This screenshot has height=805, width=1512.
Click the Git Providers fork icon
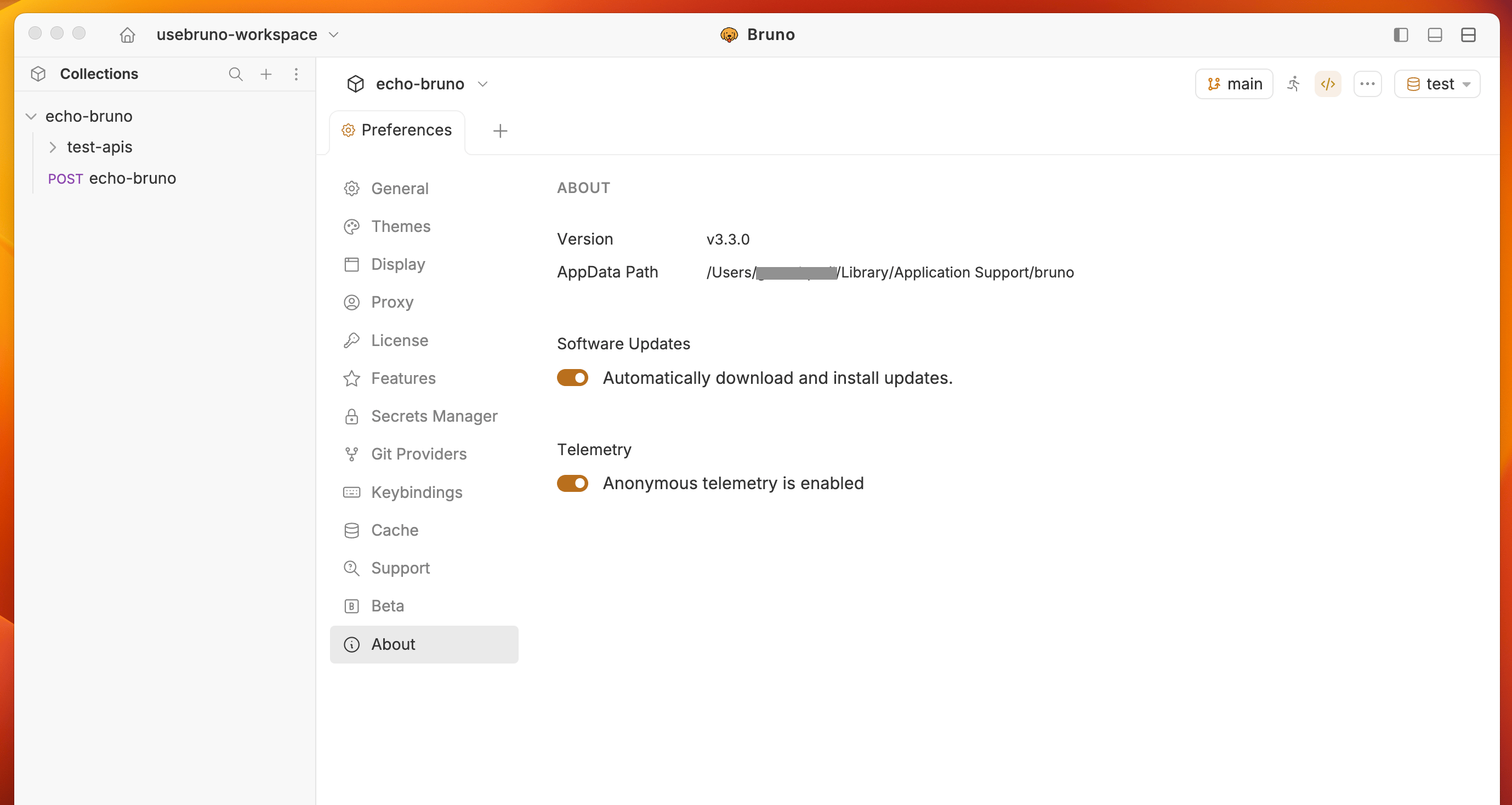coord(351,455)
